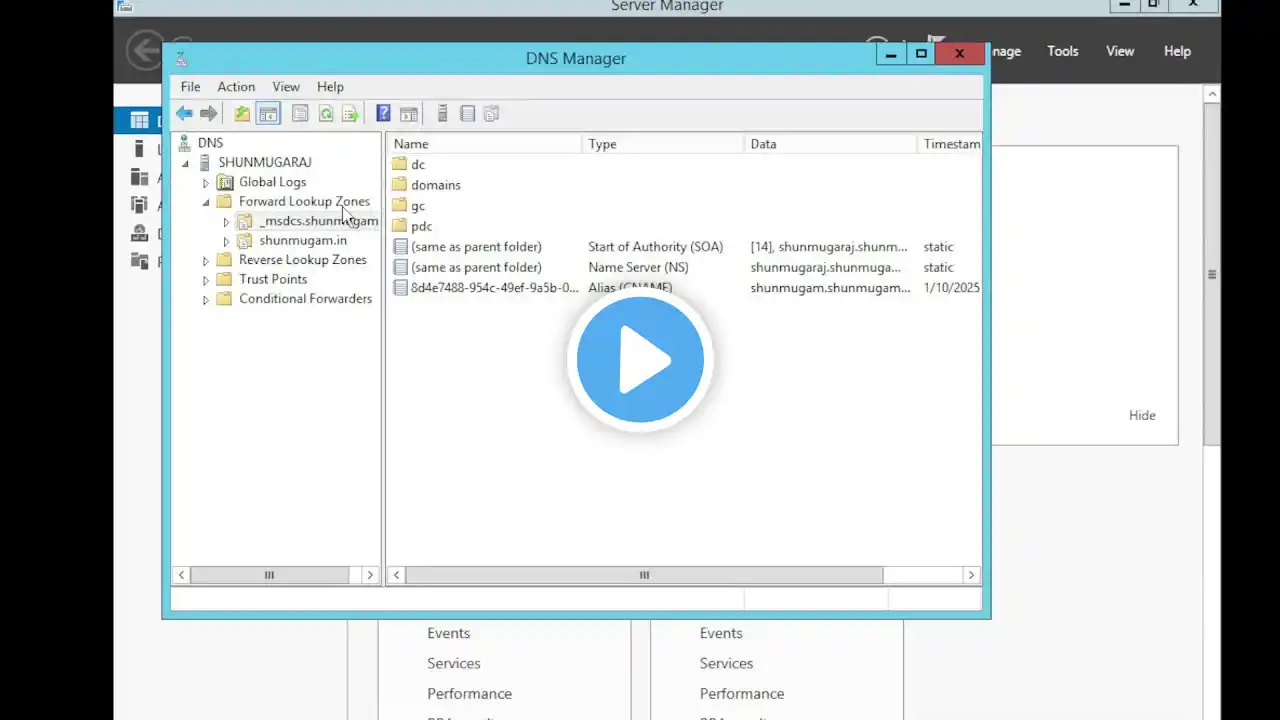Collapse the Forward Lookup Zones node
Screen dimensions: 1280x720
point(206,202)
